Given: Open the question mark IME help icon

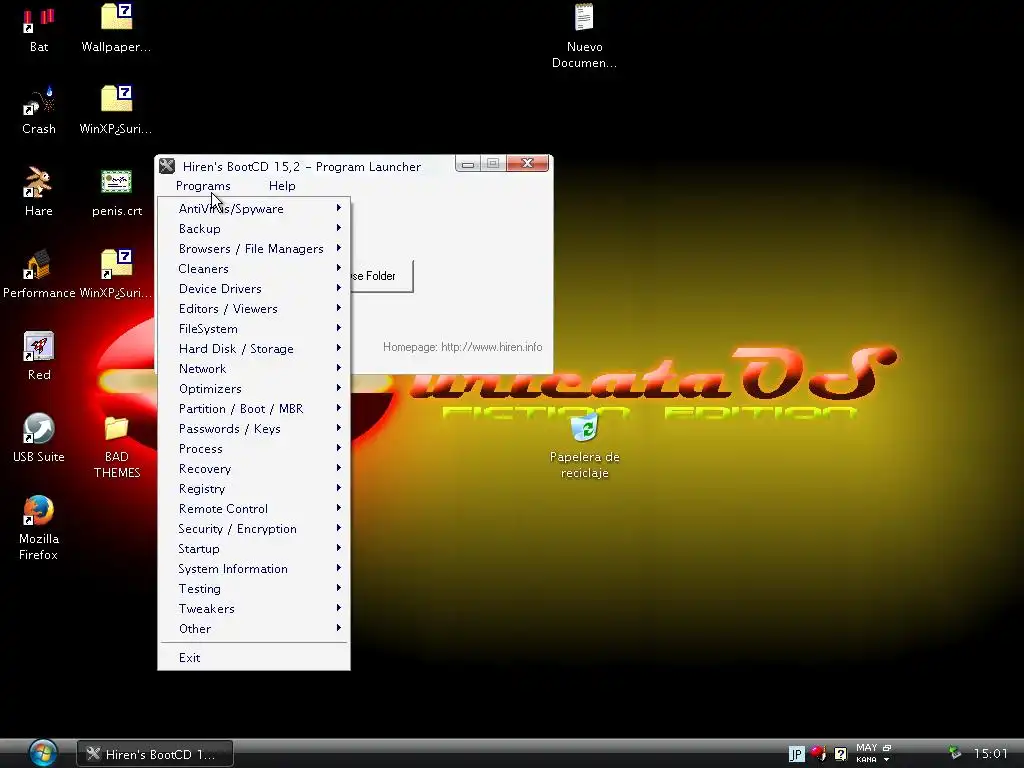Looking at the screenshot, I should tap(840, 754).
